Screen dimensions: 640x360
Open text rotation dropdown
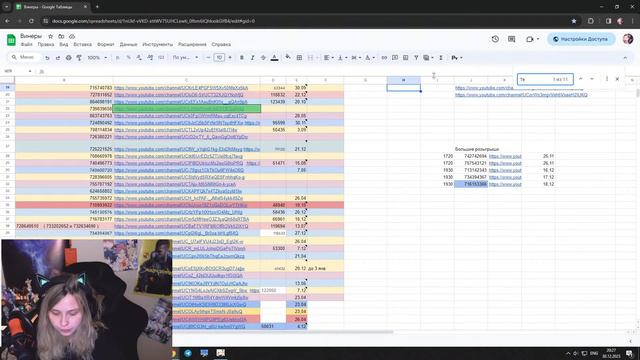369,58
